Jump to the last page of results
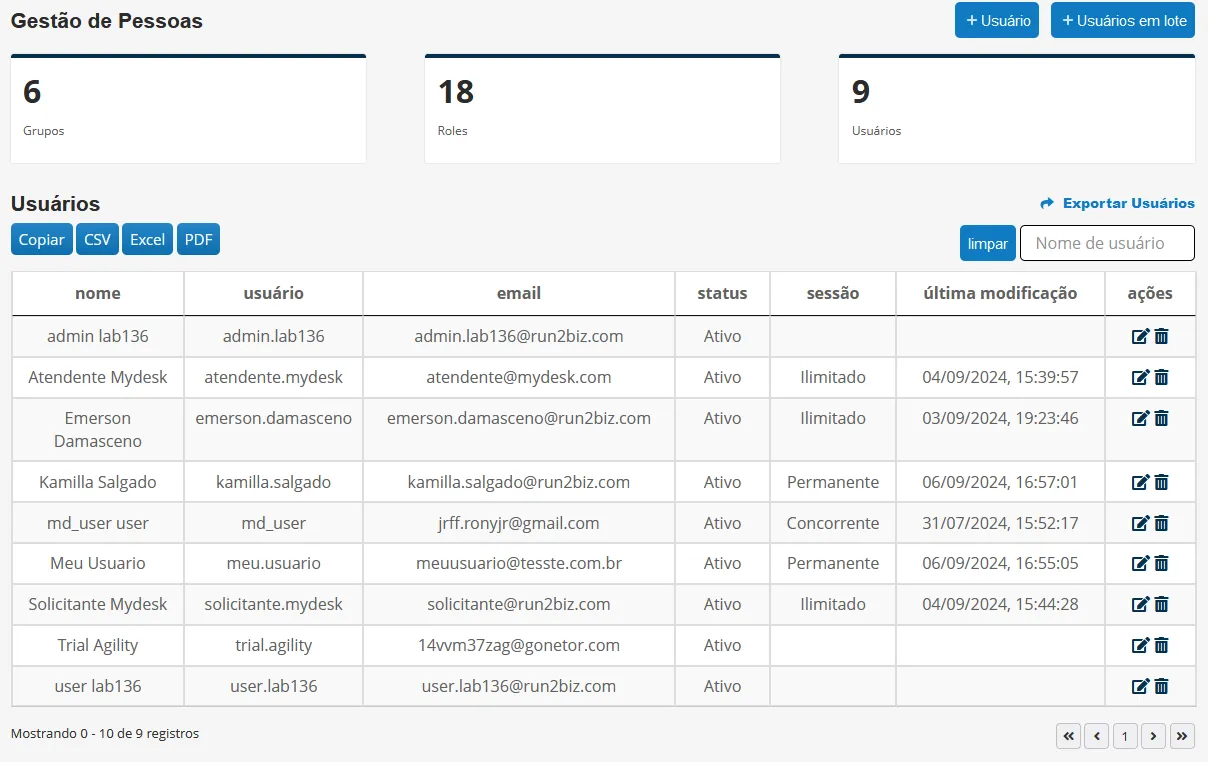 click(1182, 736)
